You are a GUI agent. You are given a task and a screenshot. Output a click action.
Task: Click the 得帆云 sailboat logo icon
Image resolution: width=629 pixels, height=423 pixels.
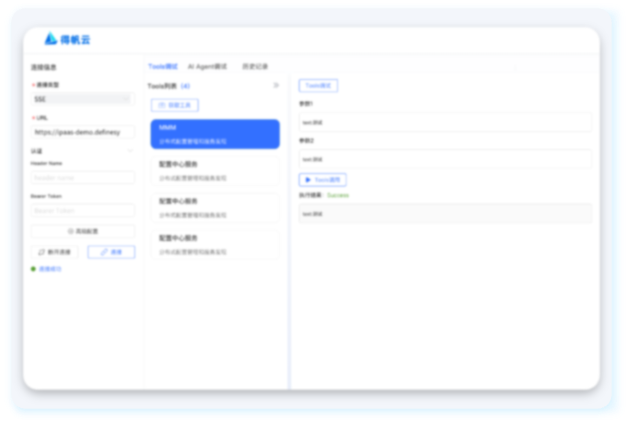pyautogui.click(x=51, y=39)
